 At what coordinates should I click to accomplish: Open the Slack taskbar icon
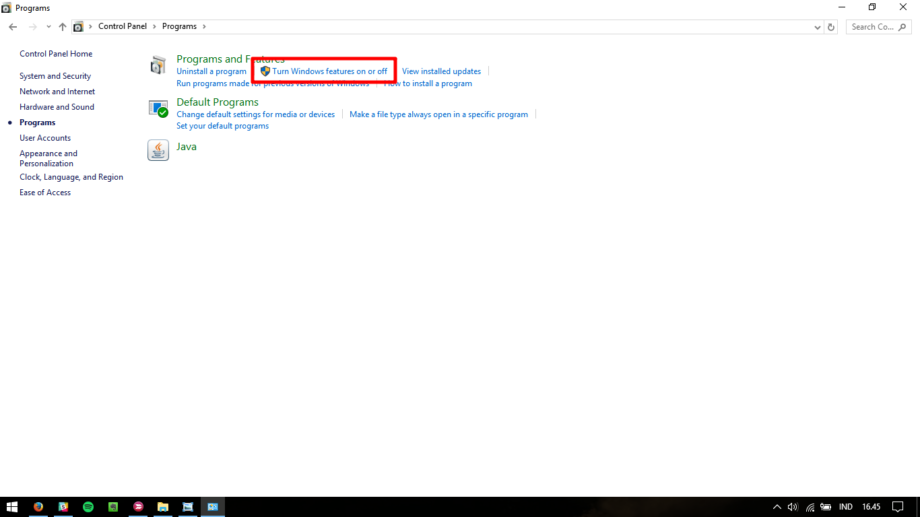[x=63, y=507]
